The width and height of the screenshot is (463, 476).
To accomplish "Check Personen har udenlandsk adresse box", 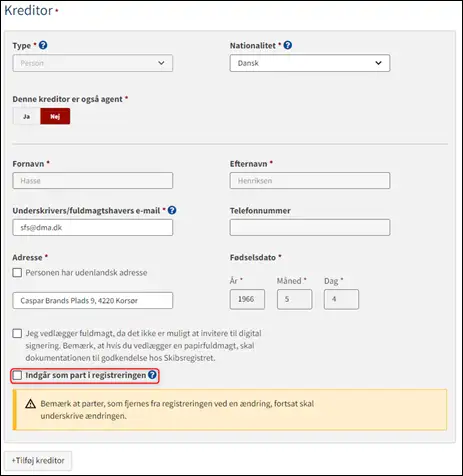I will point(17,273).
